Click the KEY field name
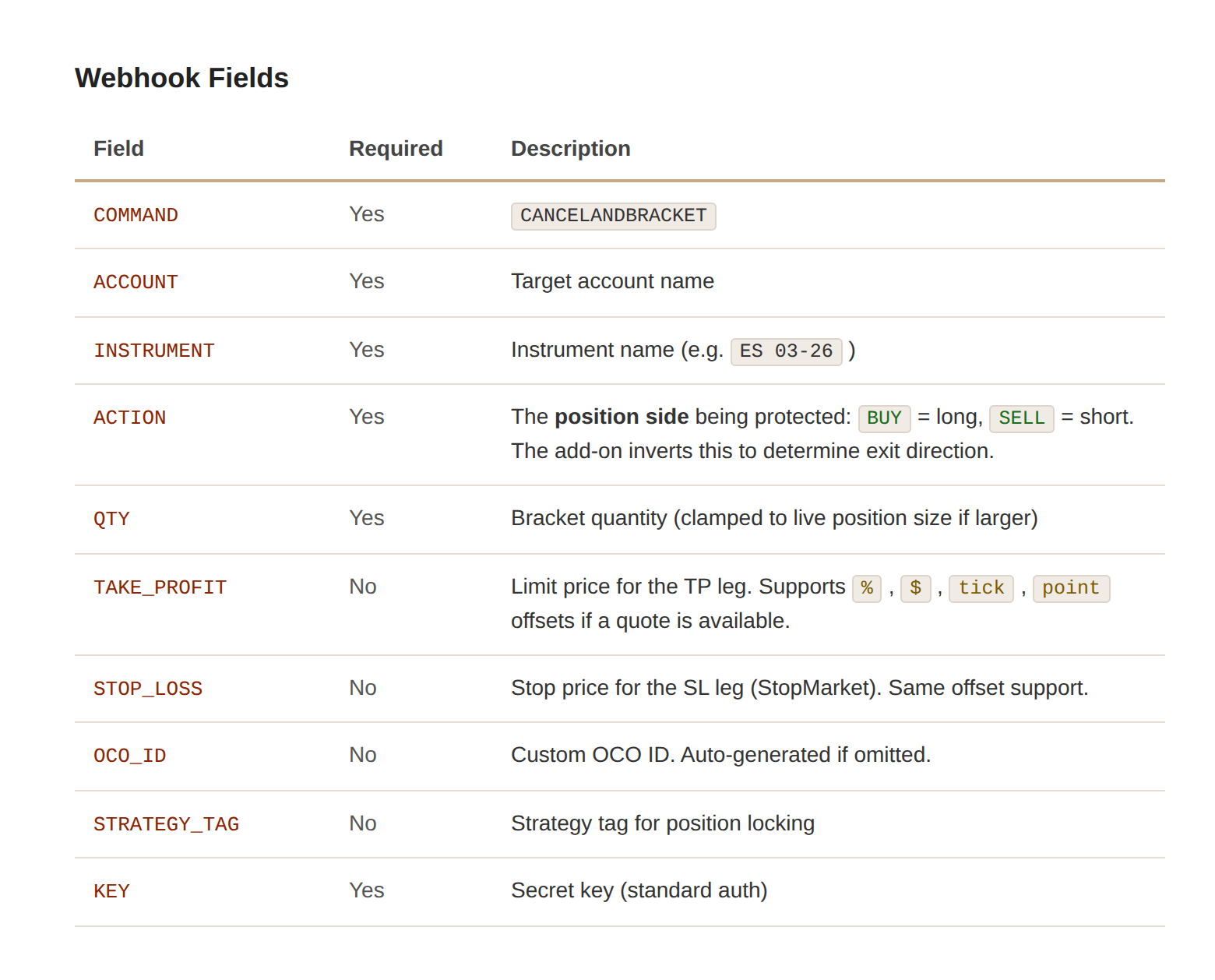This screenshot has height=980, width=1215. pyautogui.click(x=111, y=891)
